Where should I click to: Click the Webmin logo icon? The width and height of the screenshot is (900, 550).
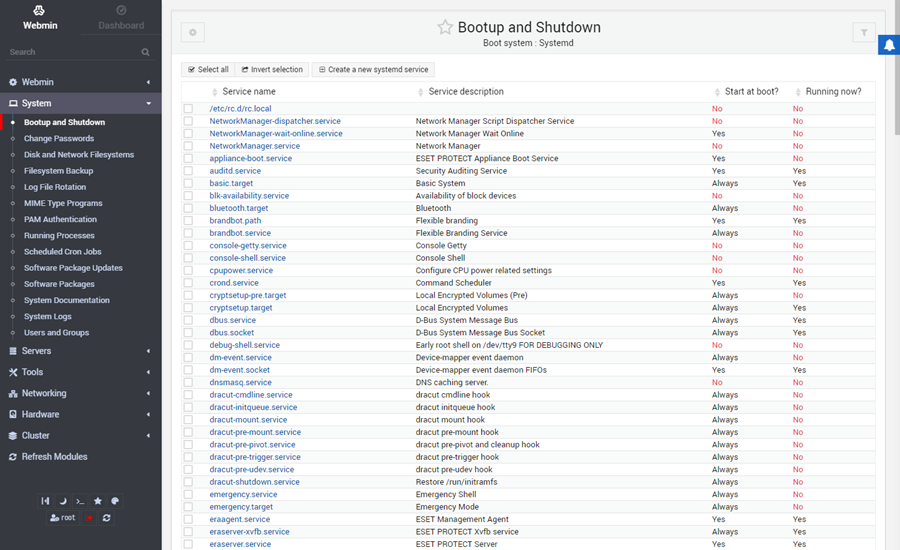(x=39, y=10)
